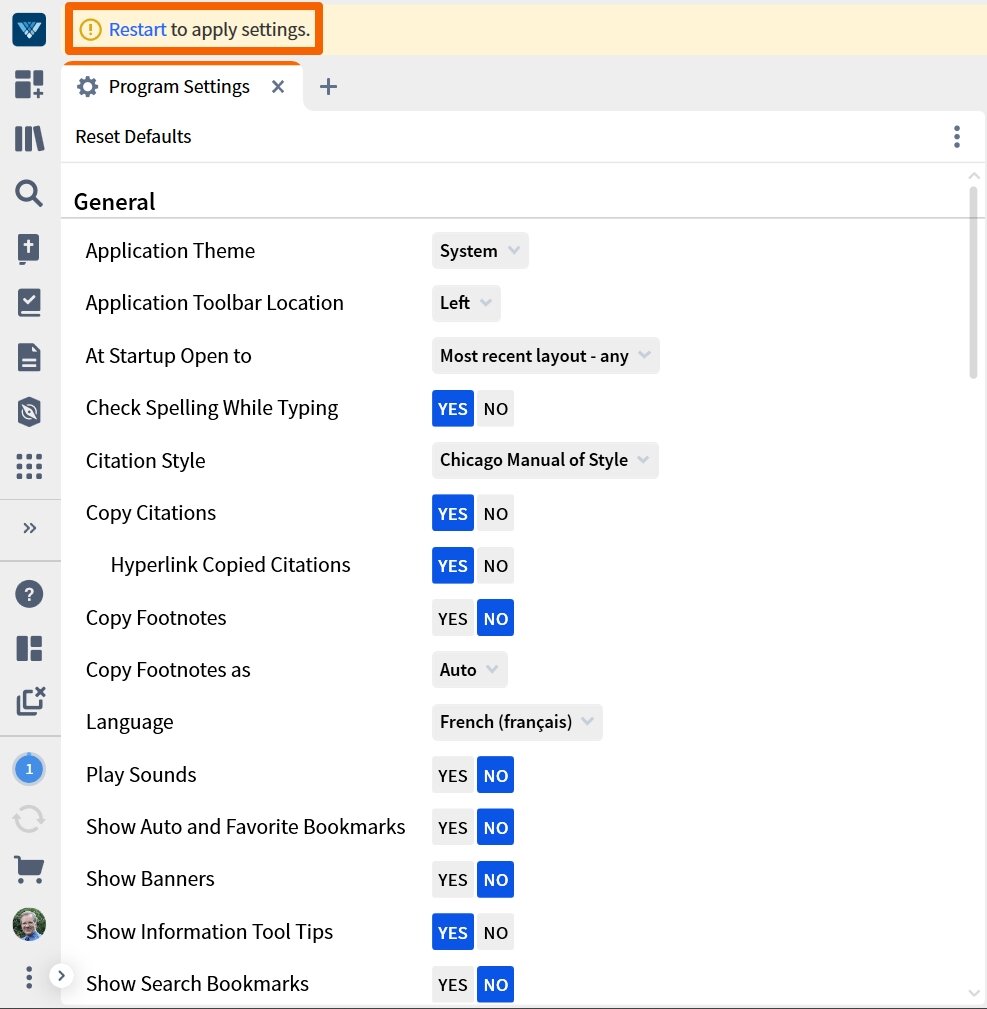The height and width of the screenshot is (1009, 987).
Task: Set Show Banners to NO
Action: (x=495, y=880)
